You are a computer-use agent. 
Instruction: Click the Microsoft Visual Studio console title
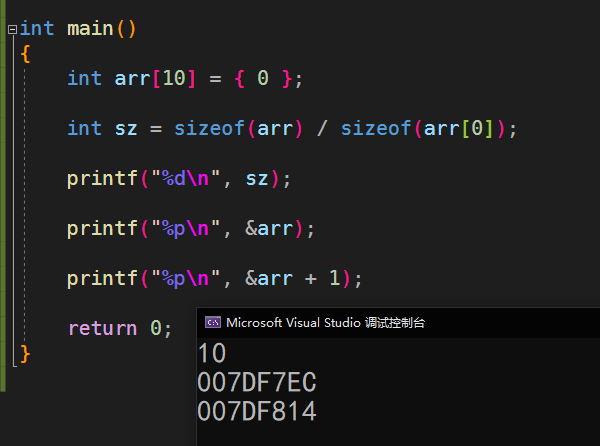[x=325, y=323]
